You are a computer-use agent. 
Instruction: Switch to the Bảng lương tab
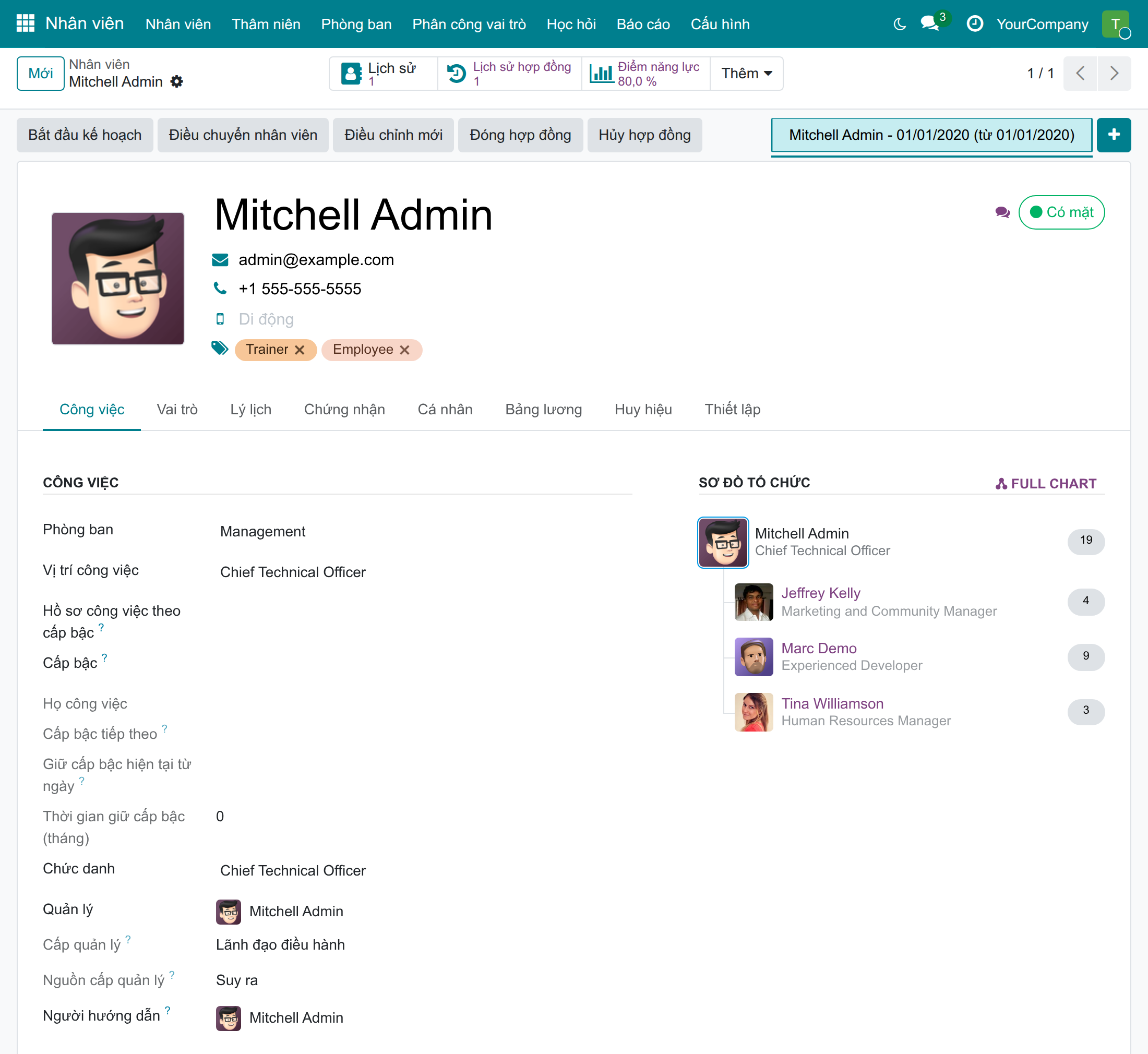(543, 410)
